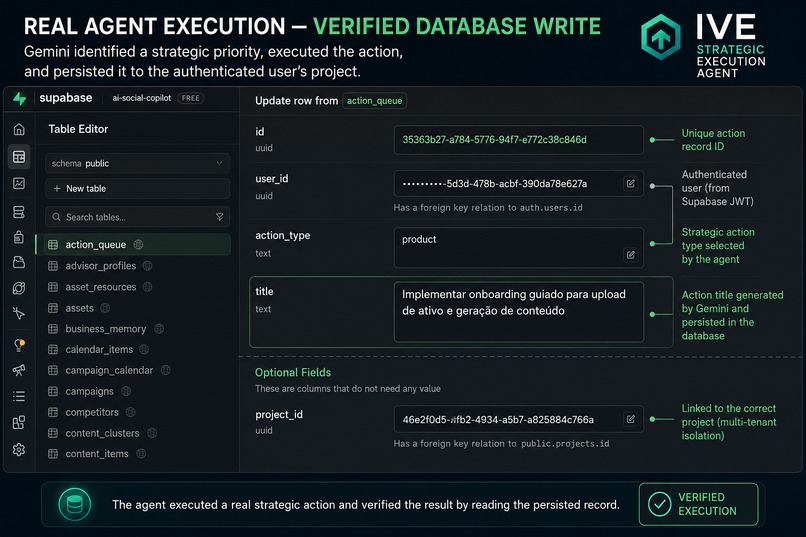This screenshot has height=537, width=806.
Task: Open Project Settings gear icon in the sidebar
Action: pos(19,450)
